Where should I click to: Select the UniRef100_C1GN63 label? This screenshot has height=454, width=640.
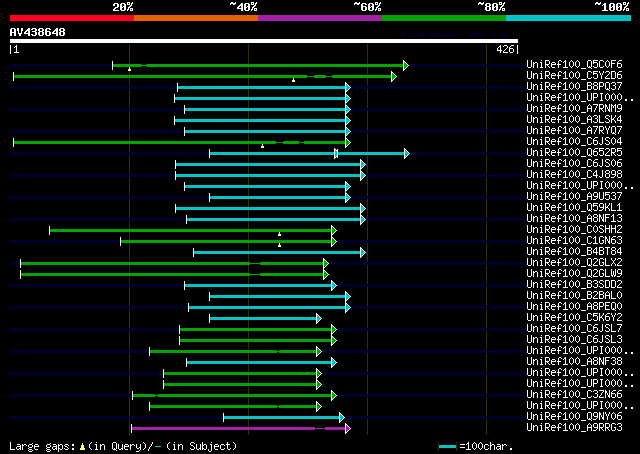[x=574, y=241]
